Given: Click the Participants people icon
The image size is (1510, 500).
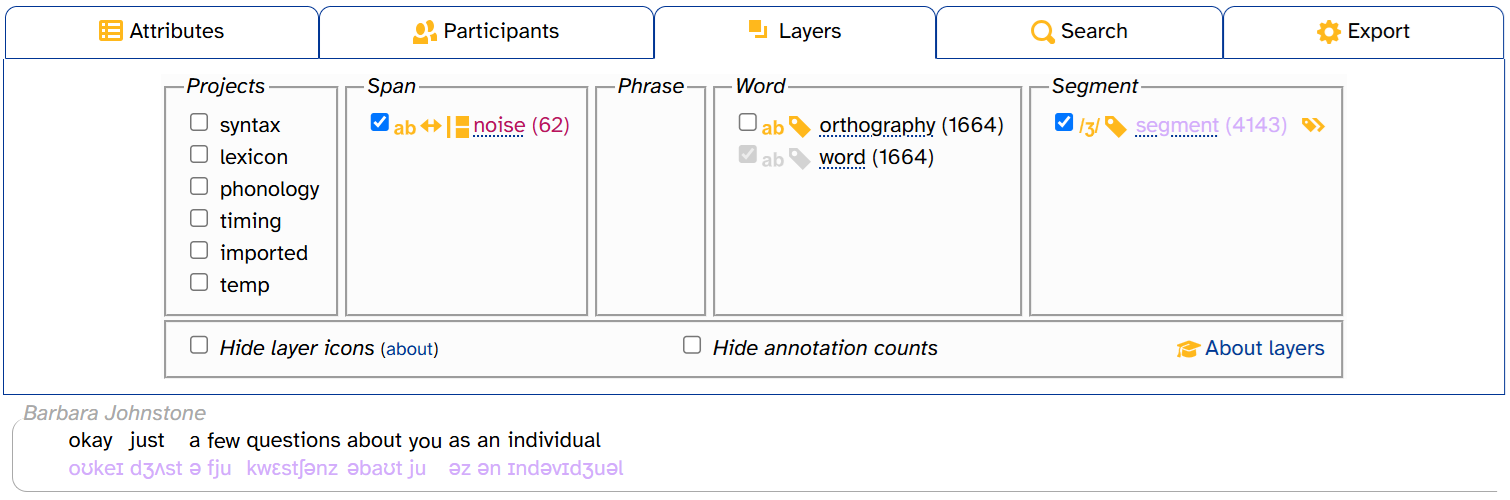Looking at the screenshot, I should coord(425,32).
